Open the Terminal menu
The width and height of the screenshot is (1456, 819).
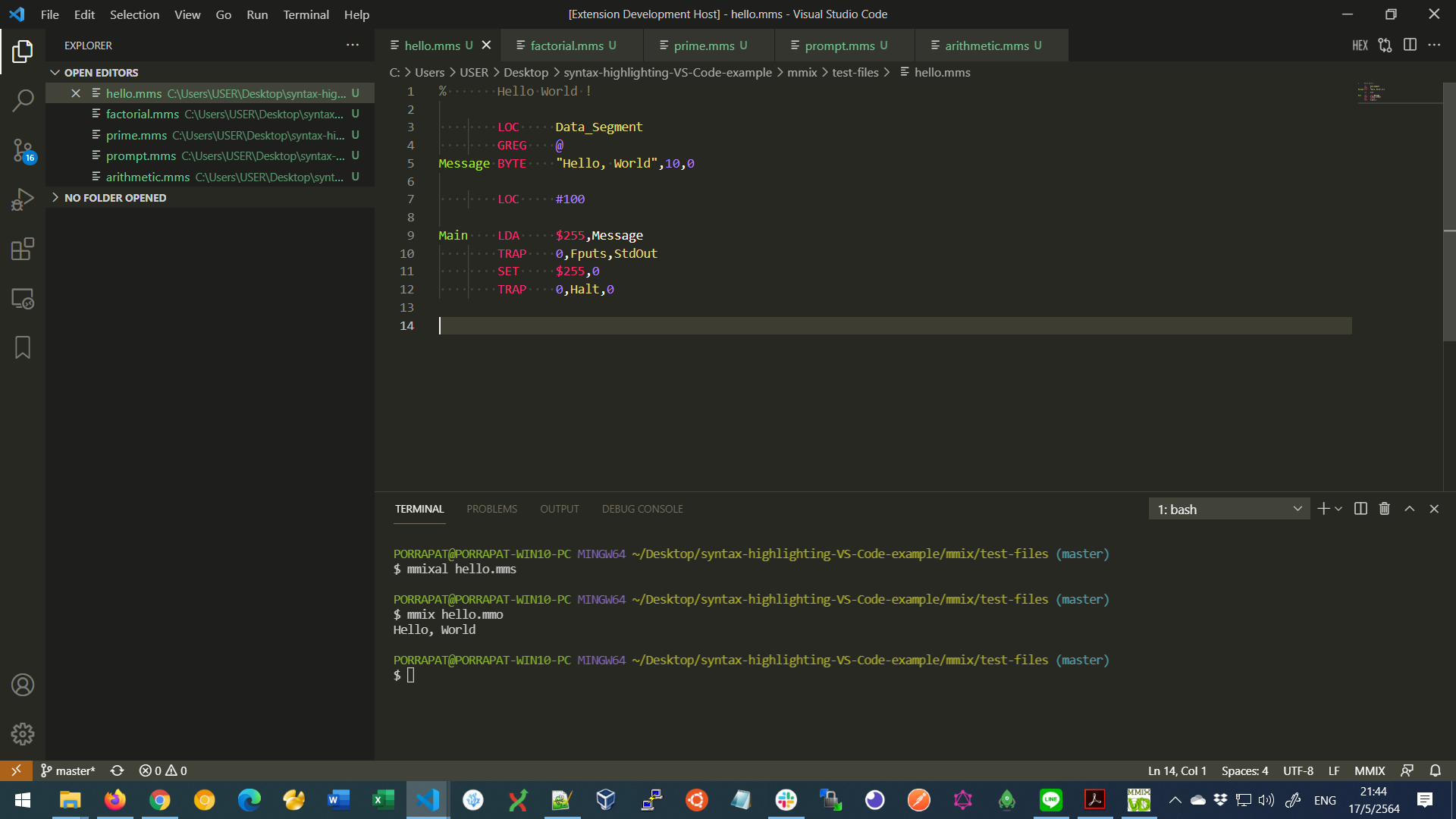click(306, 14)
